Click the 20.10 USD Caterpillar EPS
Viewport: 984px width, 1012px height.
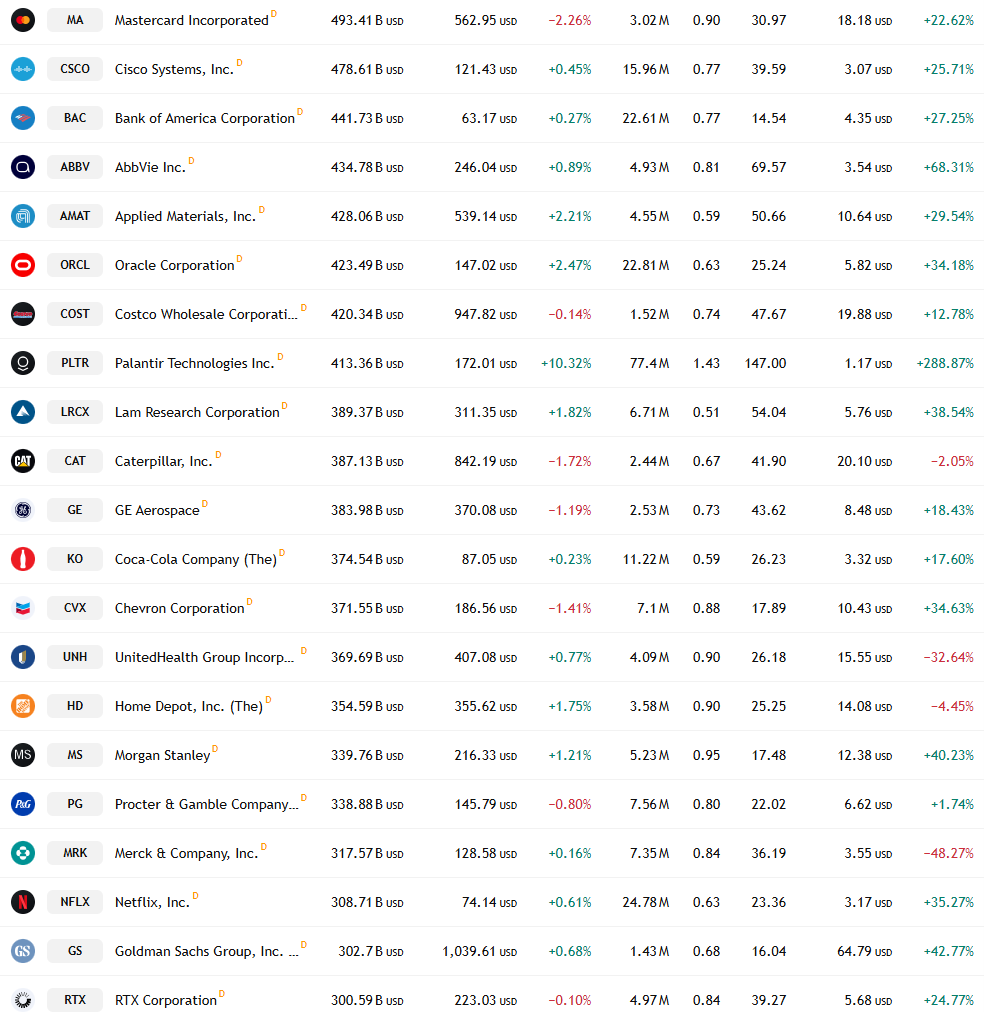pyautogui.click(x=865, y=461)
